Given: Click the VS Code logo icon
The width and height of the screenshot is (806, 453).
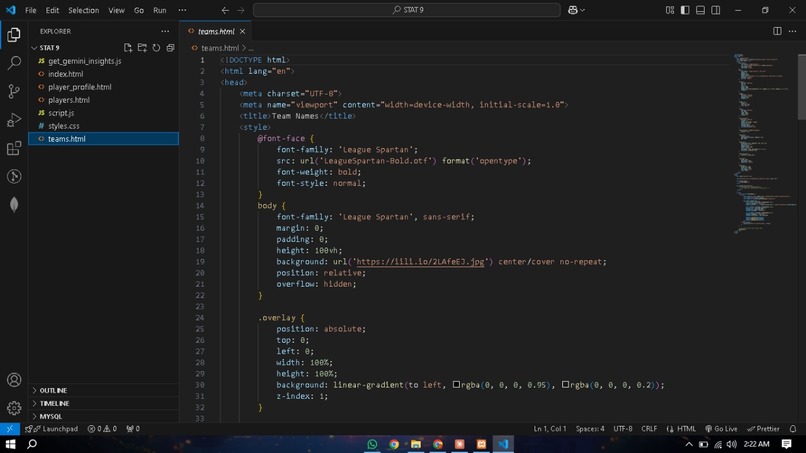Looking at the screenshot, I should point(11,10).
